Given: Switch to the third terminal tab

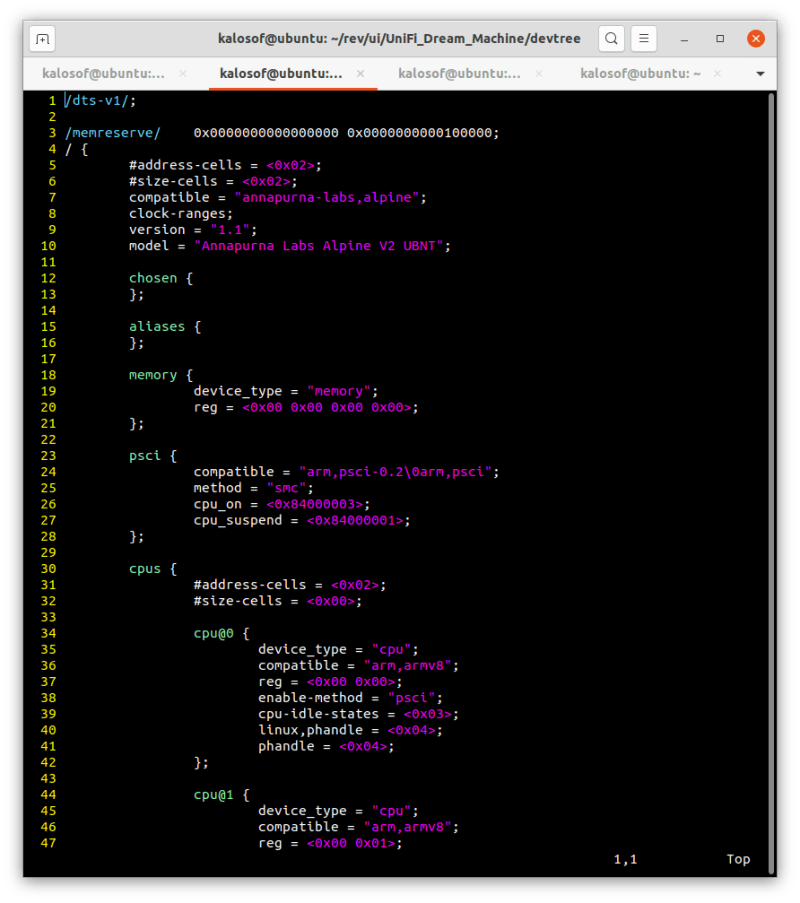Looking at the screenshot, I should tap(458, 73).
